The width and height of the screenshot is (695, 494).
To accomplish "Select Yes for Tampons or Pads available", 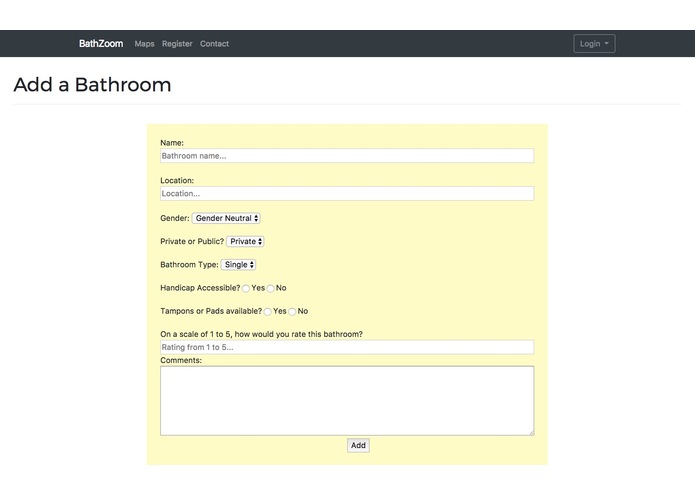I will (x=267, y=311).
